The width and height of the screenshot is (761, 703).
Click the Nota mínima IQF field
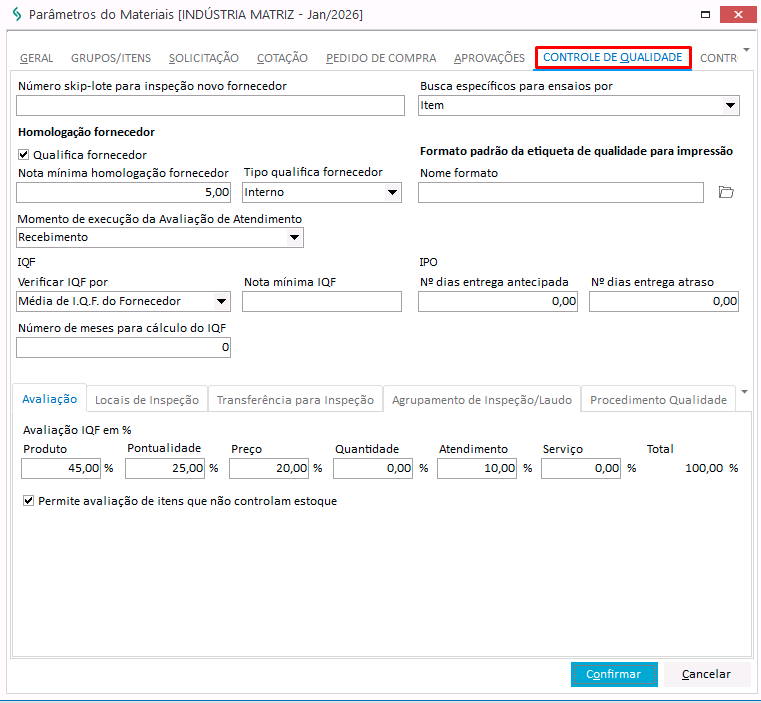[x=322, y=301]
